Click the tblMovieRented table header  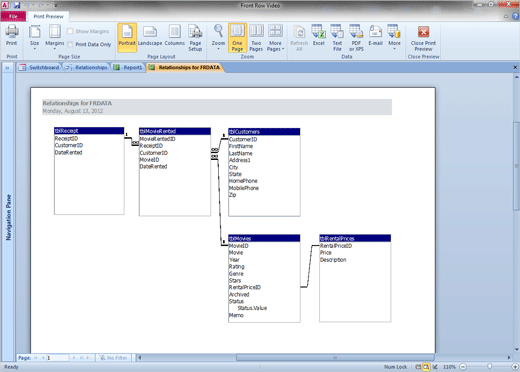point(175,131)
